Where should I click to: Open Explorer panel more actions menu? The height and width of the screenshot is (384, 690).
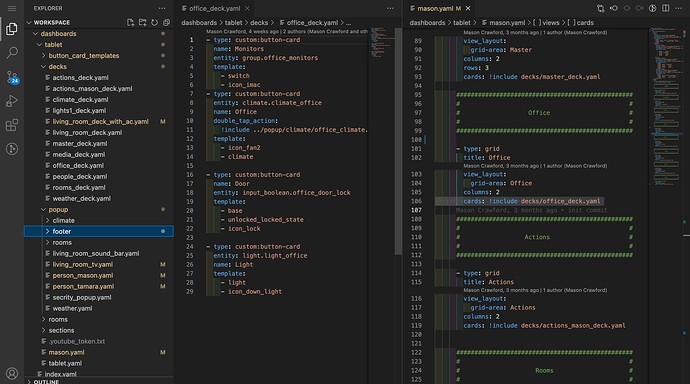[162, 8]
